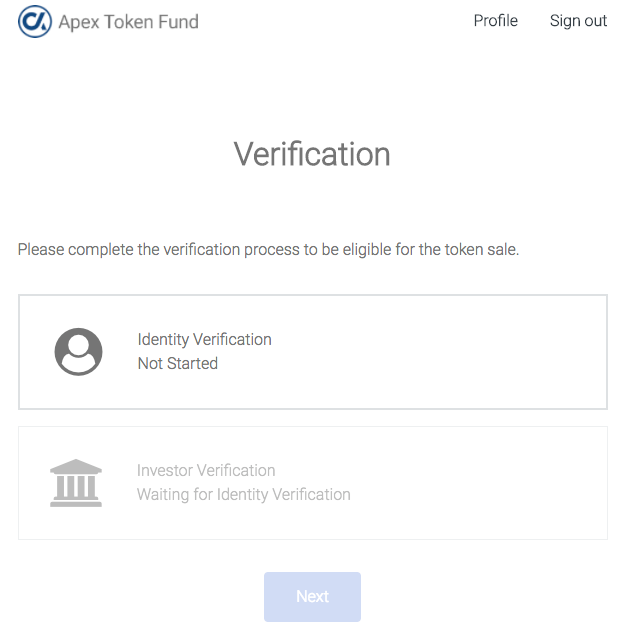The image size is (620, 634).
Task: Select the Investor Verification card
Action: tap(312, 483)
